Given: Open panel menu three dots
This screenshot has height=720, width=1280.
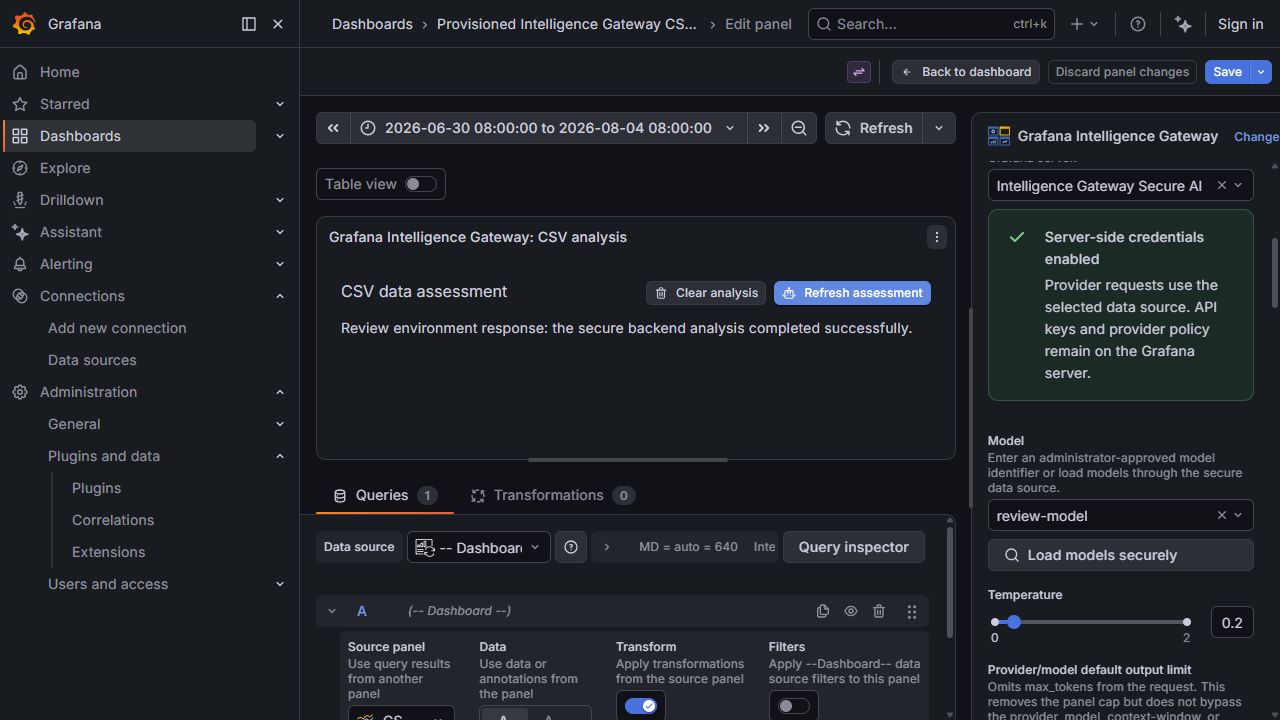Looking at the screenshot, I should click(x=936, y=237).
